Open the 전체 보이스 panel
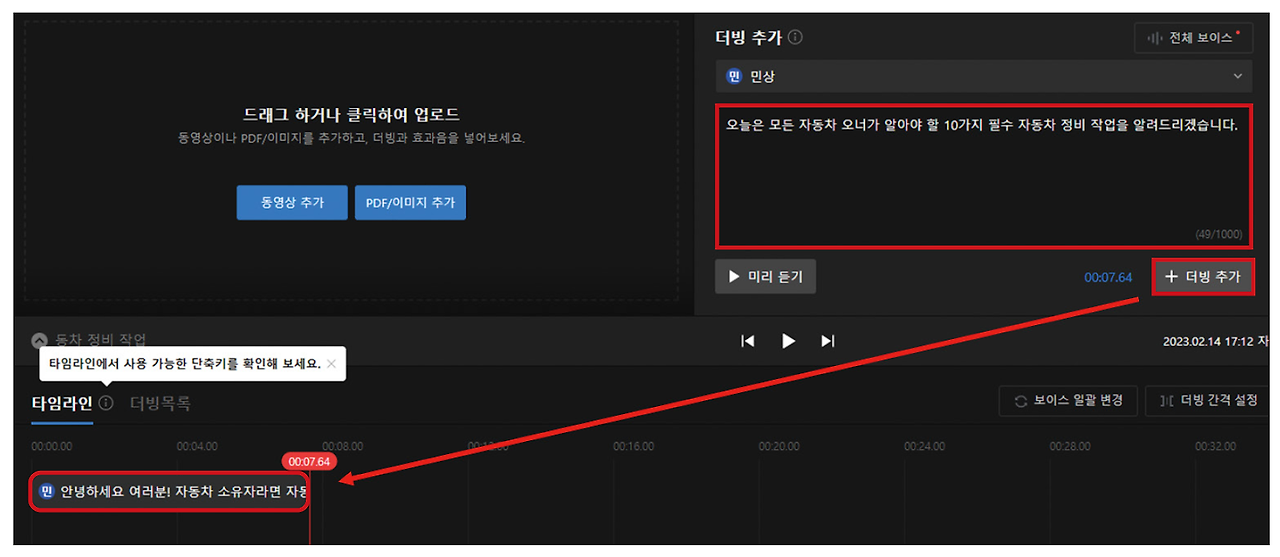The width and height of the screenshot is (1280, 557). click(x=1194, y=38)
